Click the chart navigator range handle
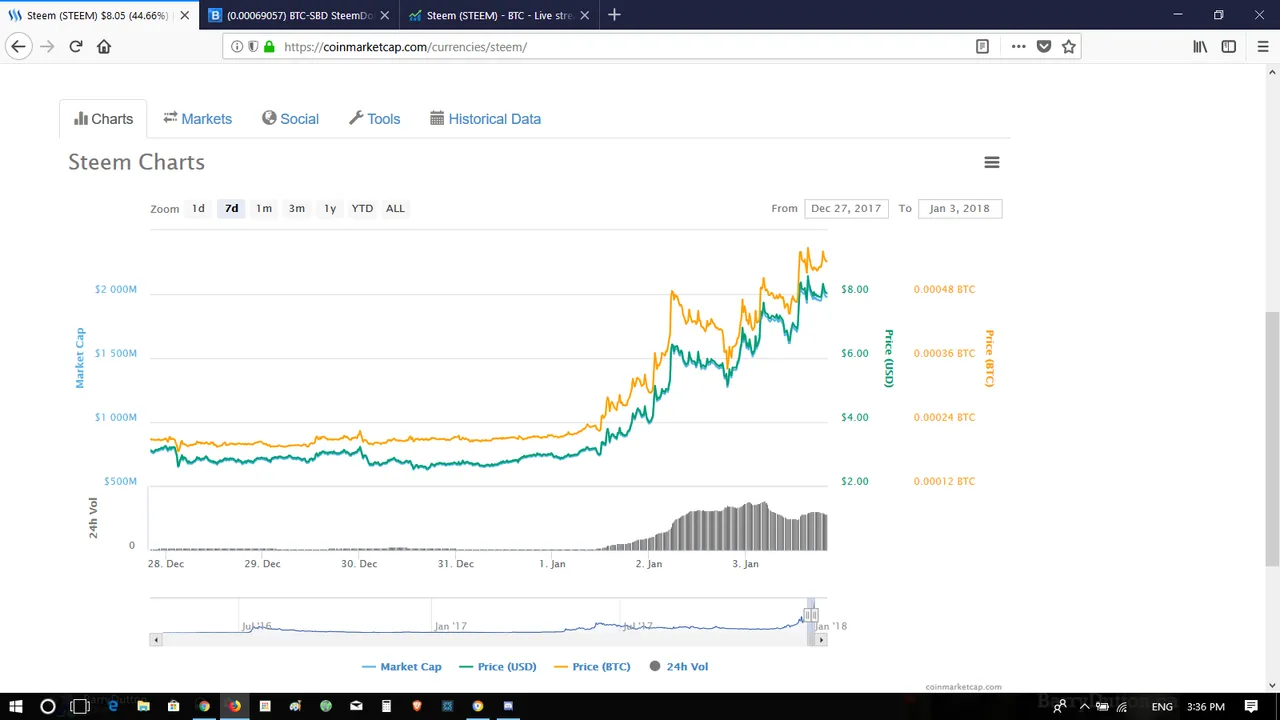The height and width of the screenshot is (720, 1280). [811, 615]
